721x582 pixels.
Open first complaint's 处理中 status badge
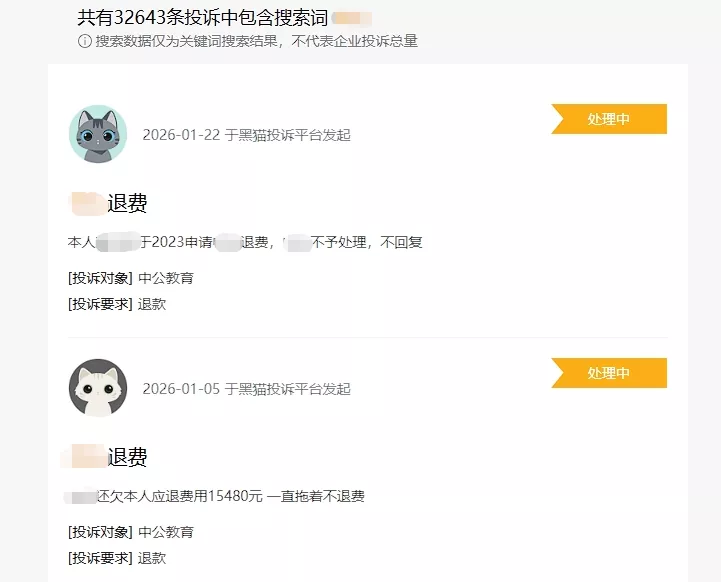pyautogui.click(x=609, y=119)
